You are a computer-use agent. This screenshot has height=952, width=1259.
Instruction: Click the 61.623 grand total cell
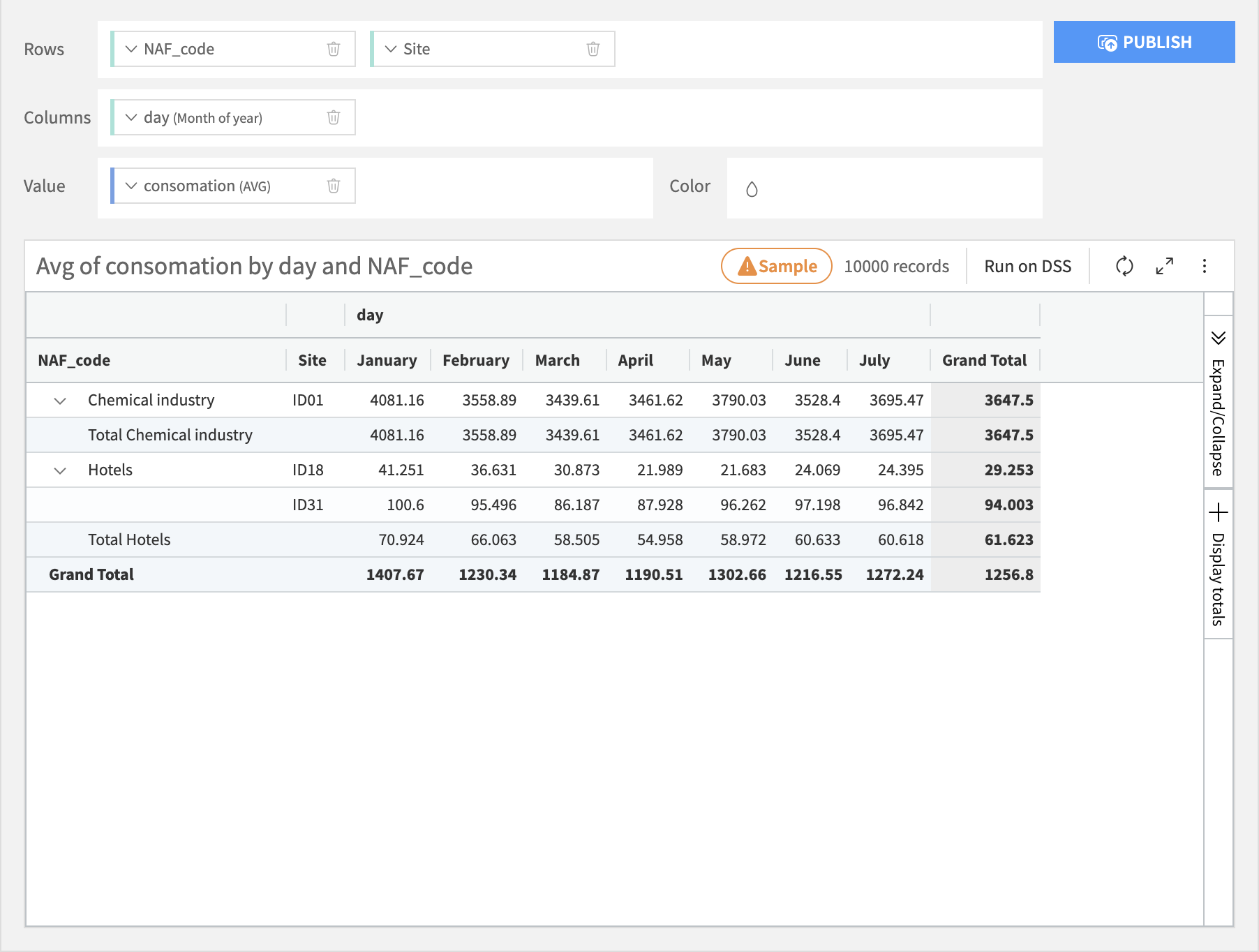click(1009, 540)
